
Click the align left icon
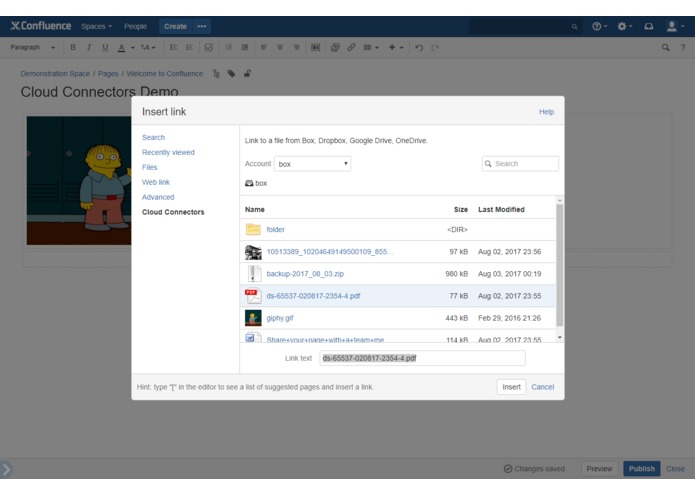click(x=264, y=47)
